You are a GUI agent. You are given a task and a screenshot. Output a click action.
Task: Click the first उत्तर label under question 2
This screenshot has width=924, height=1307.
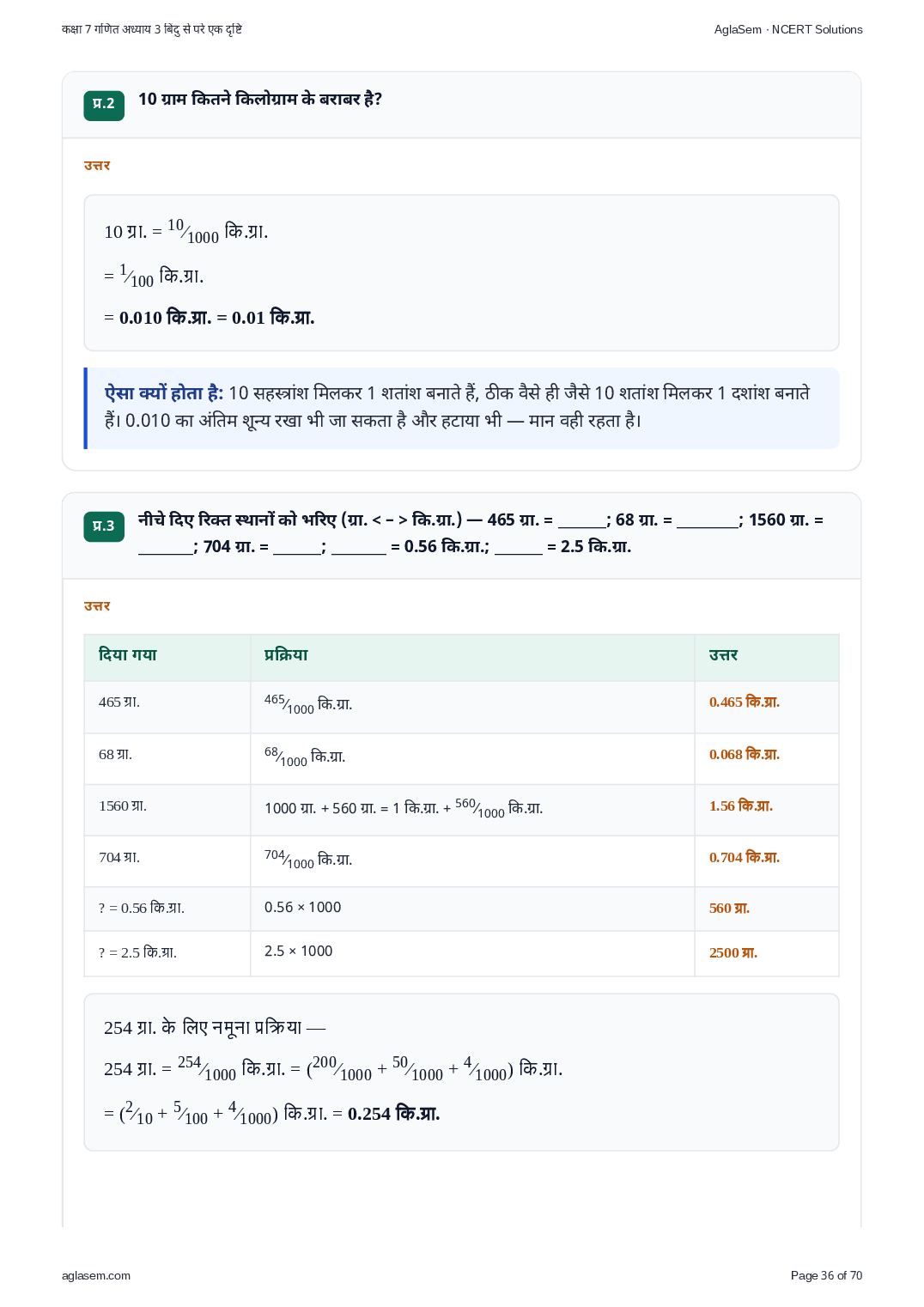[97, 165]
